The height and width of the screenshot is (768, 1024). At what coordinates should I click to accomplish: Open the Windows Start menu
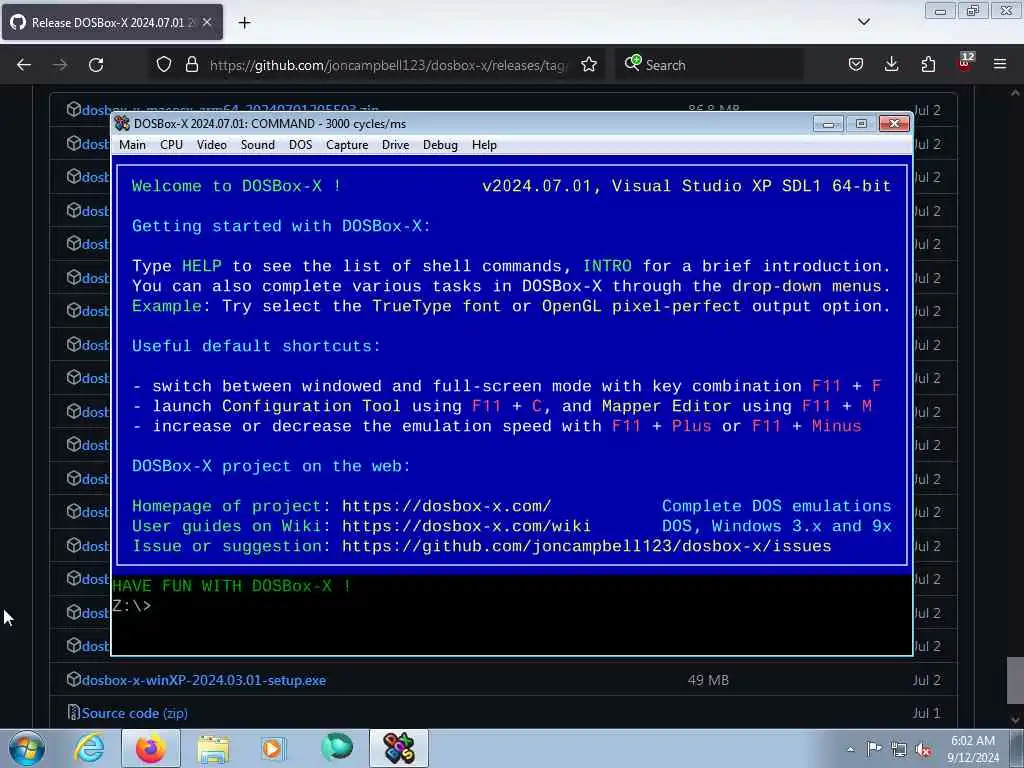tap(27, 748)
